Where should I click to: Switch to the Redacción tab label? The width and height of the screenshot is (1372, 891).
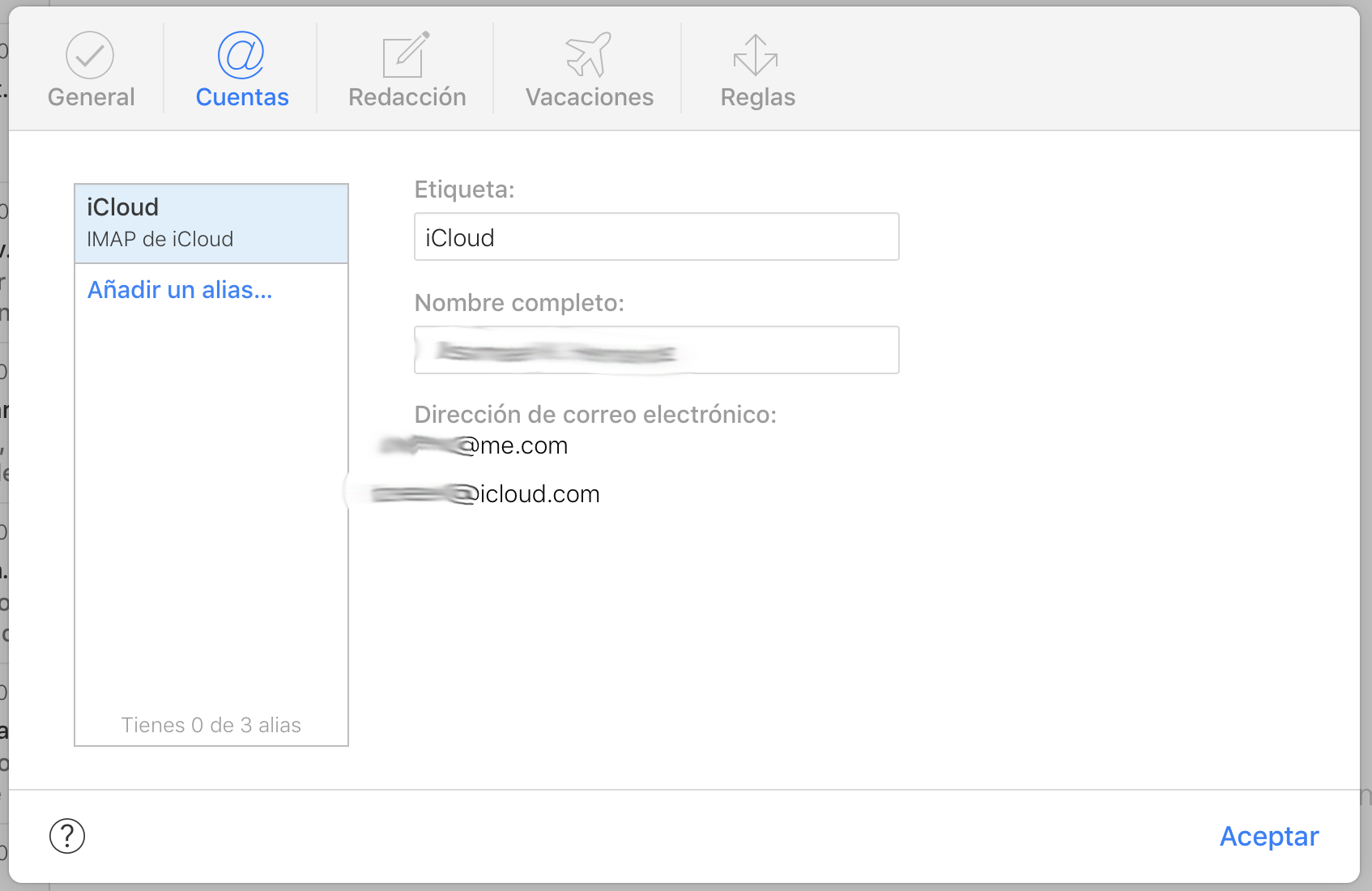407,97
